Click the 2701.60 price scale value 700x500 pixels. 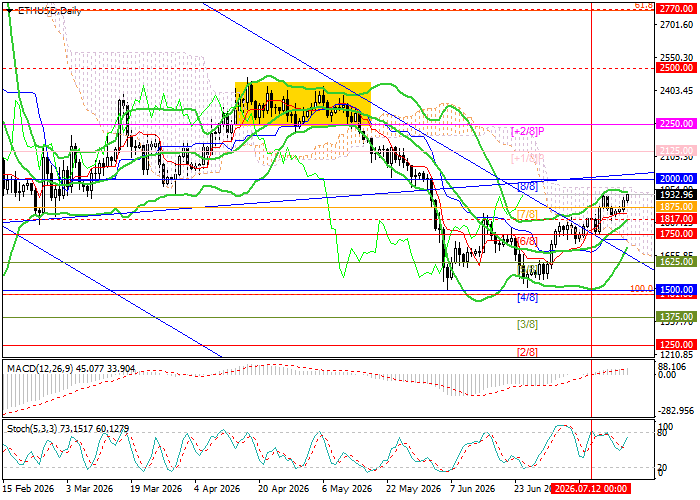[x=676, y=25]
